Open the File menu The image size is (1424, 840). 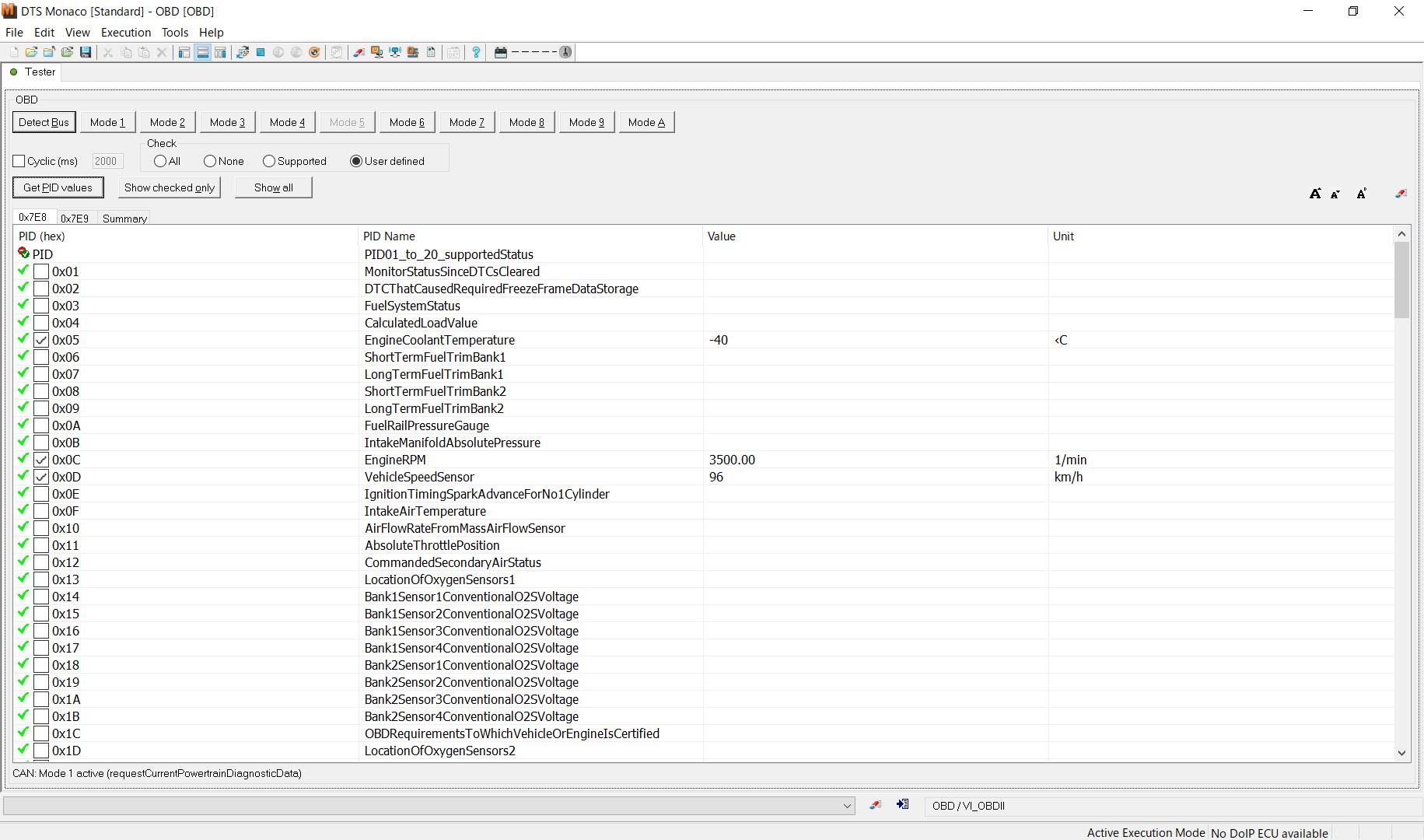[14, 32]
